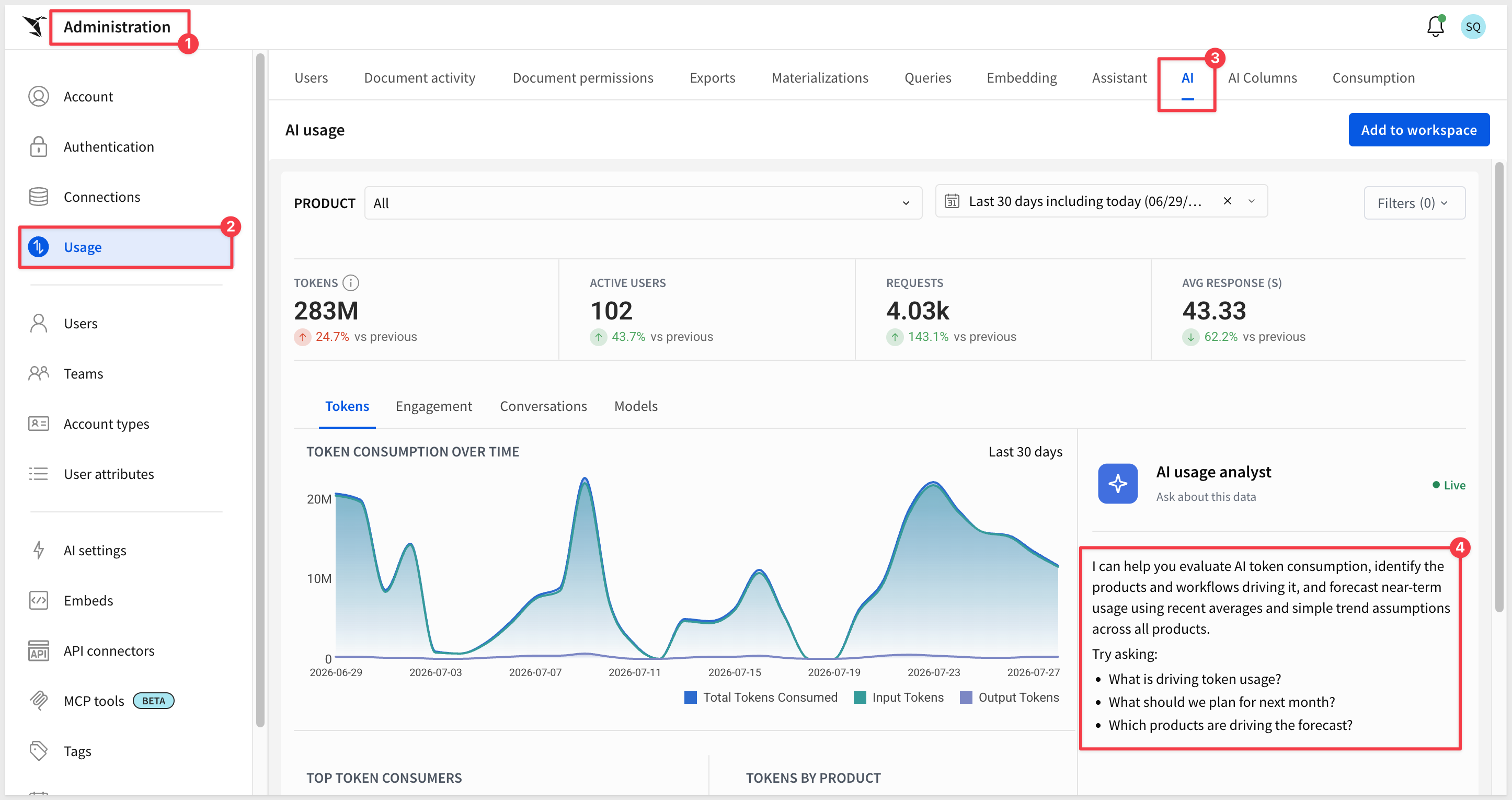Click the AI usage analyst sparkle icon

[1118, 484]
